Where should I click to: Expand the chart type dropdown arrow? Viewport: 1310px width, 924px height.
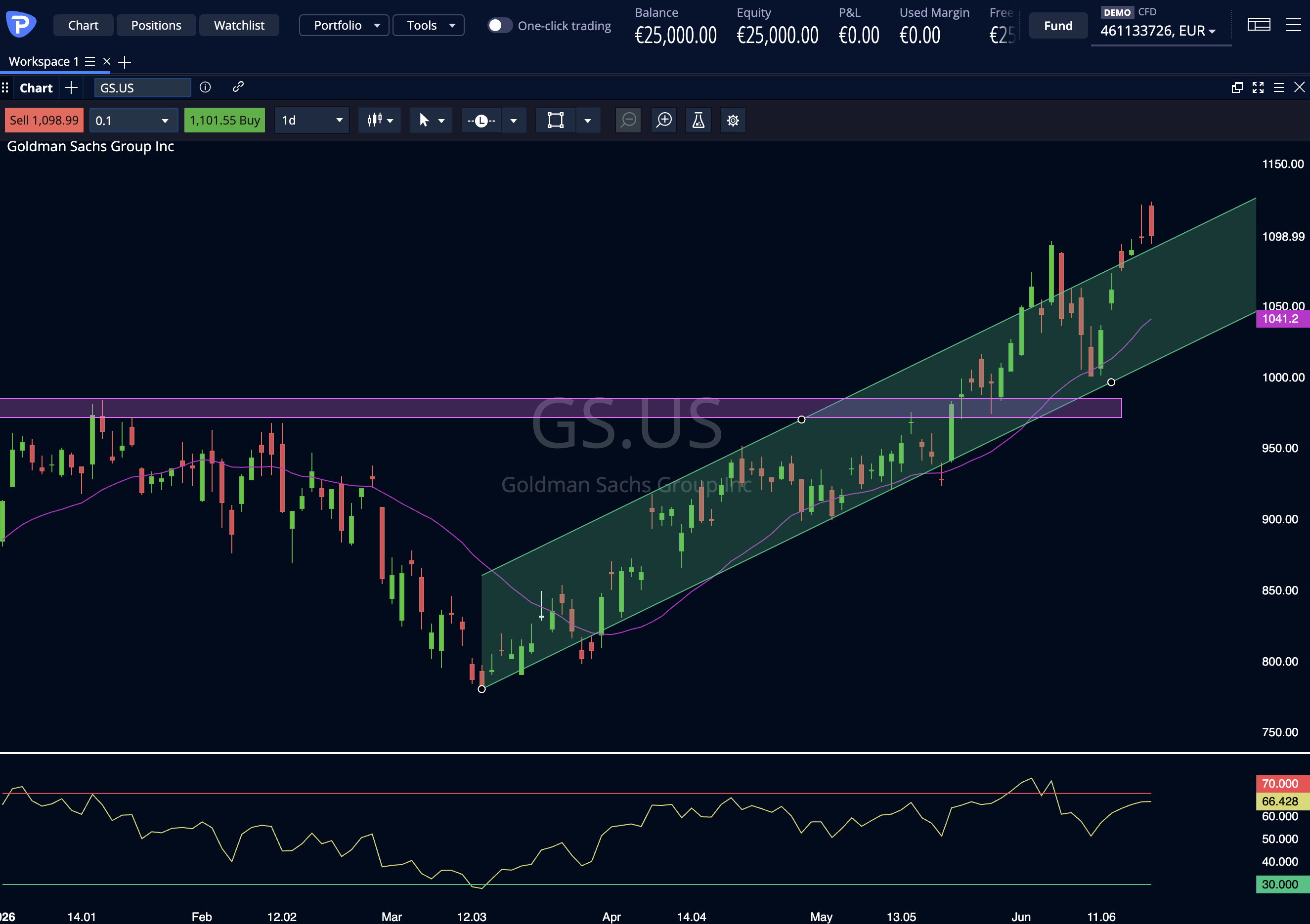point(390,121)
